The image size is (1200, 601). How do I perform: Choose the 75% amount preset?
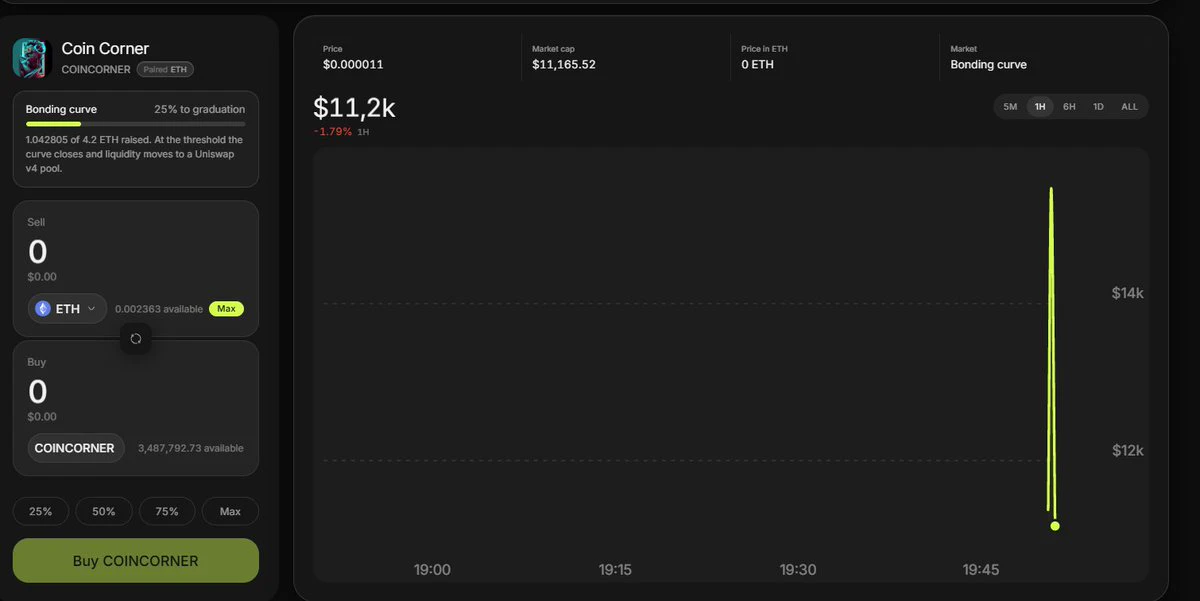tap(167, 511)
